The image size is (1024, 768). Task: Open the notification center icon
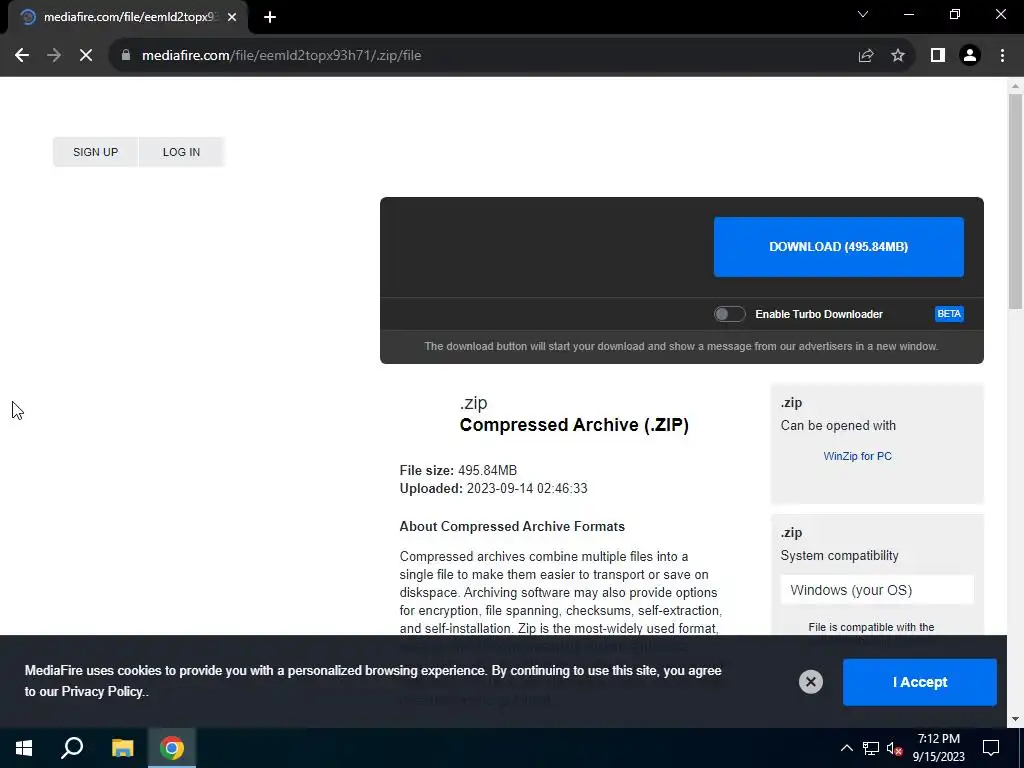(991, 748)
